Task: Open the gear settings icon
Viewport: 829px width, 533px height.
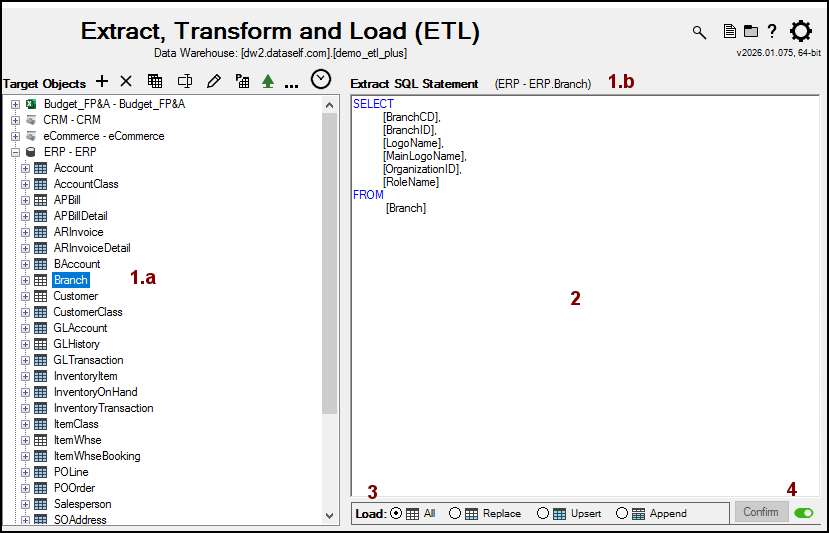Action: click(x=801, y=31)
